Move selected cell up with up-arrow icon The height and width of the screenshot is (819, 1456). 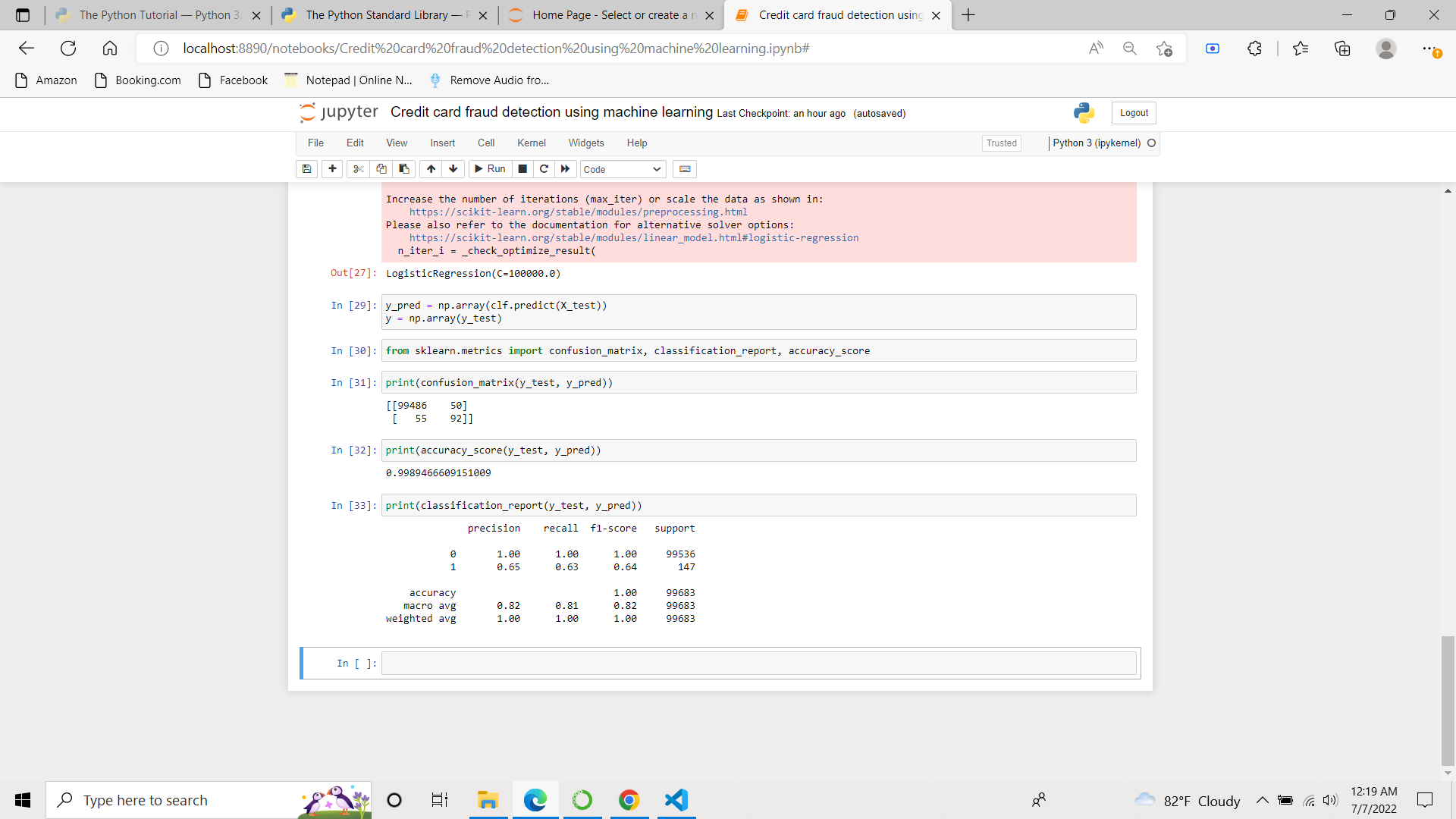pyautogui.click(x=431, y=168)
